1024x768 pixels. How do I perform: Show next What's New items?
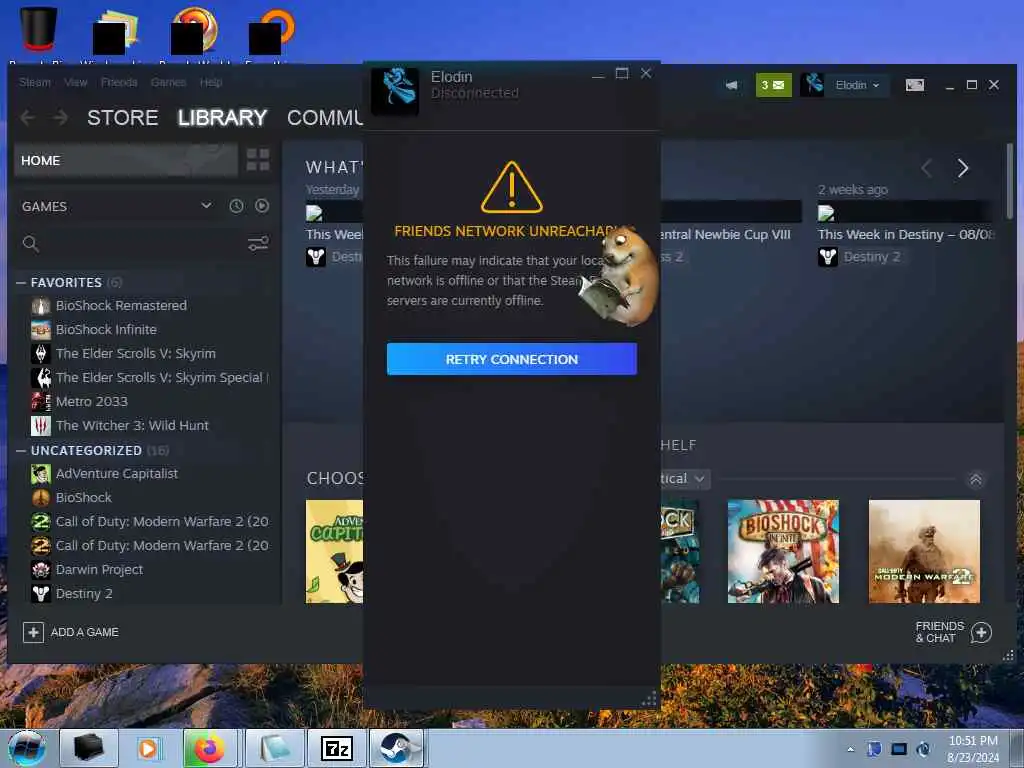coord(963,168)
